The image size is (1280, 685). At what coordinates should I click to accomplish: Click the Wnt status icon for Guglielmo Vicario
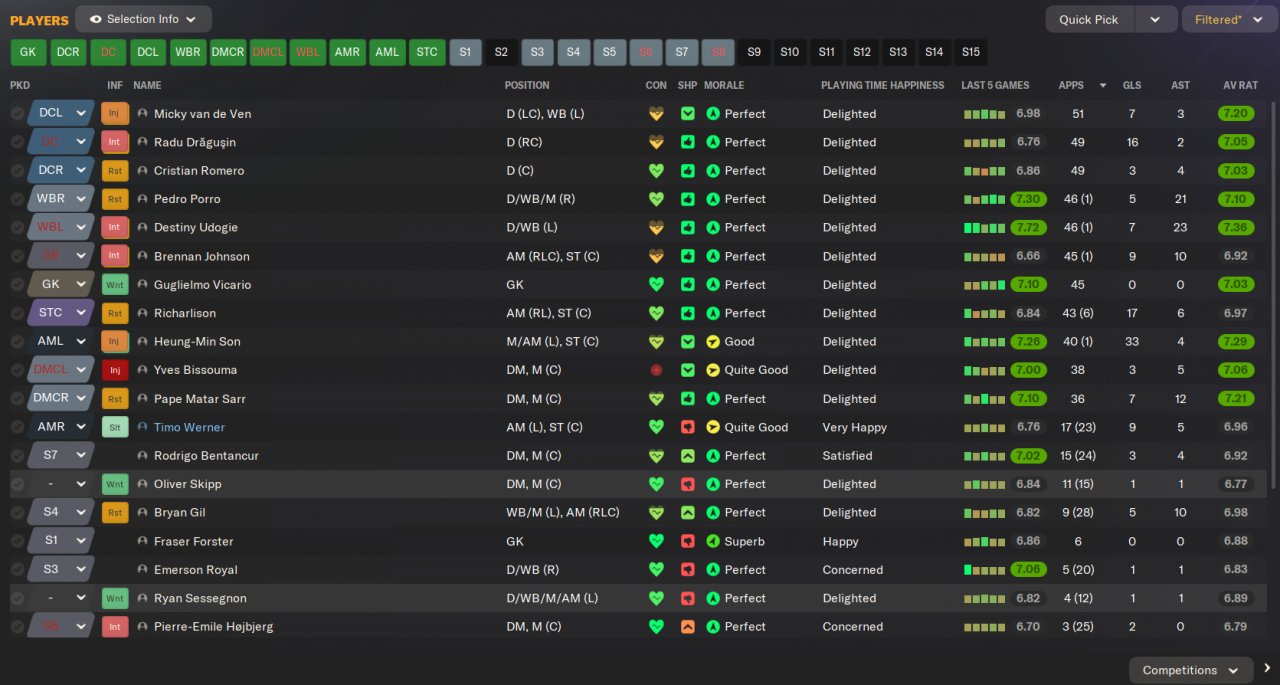point(115,285)
